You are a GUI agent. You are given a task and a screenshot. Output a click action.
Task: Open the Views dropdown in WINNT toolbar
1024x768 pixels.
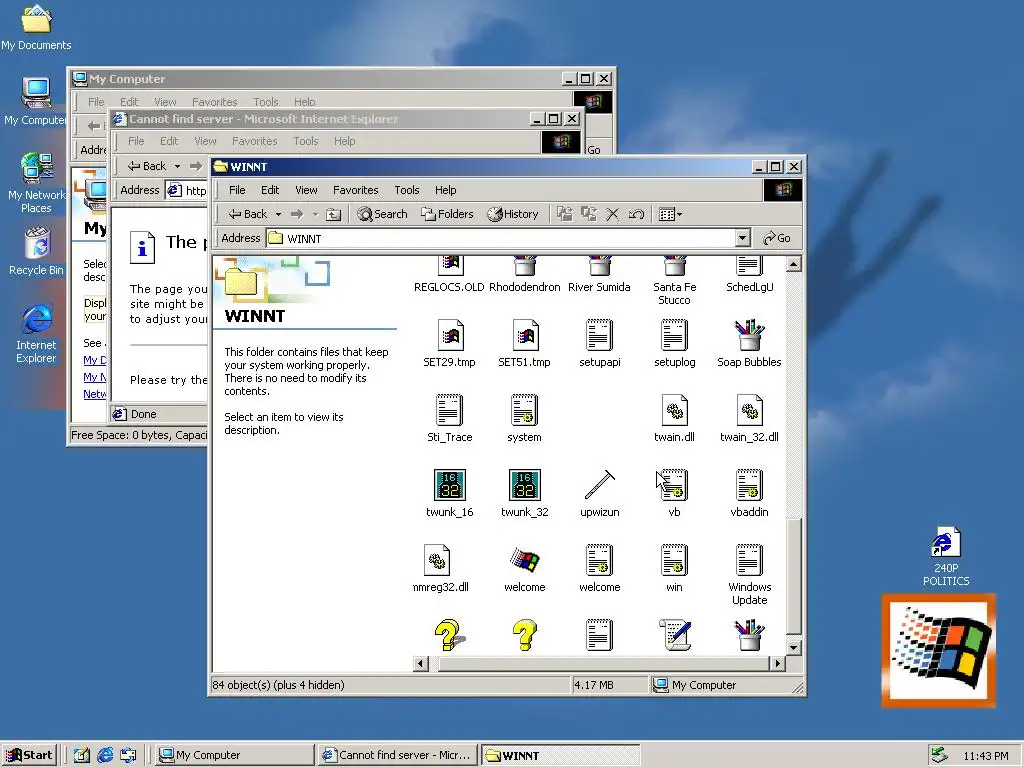[670, 214]
